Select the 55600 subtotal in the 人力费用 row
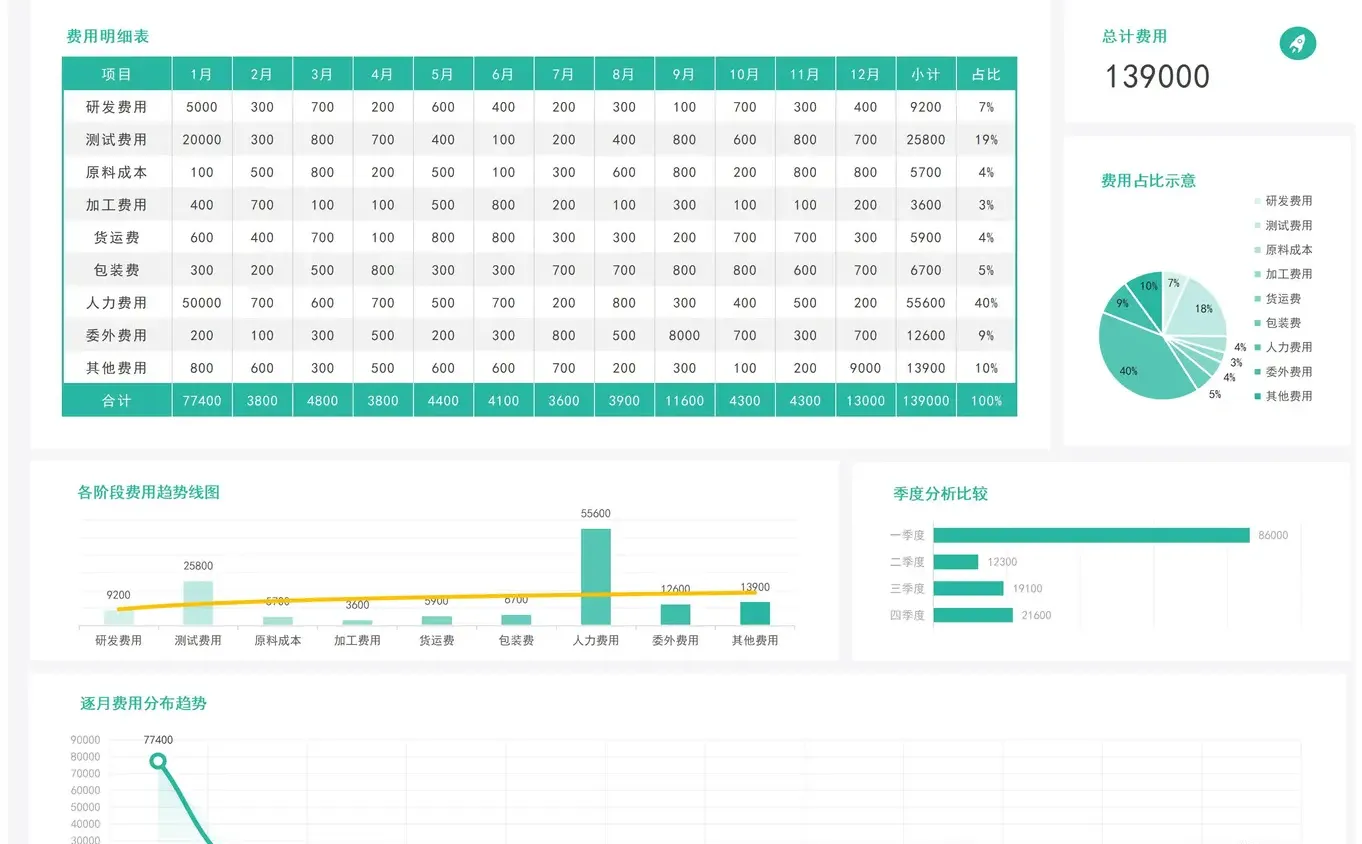 click(925, 303)
